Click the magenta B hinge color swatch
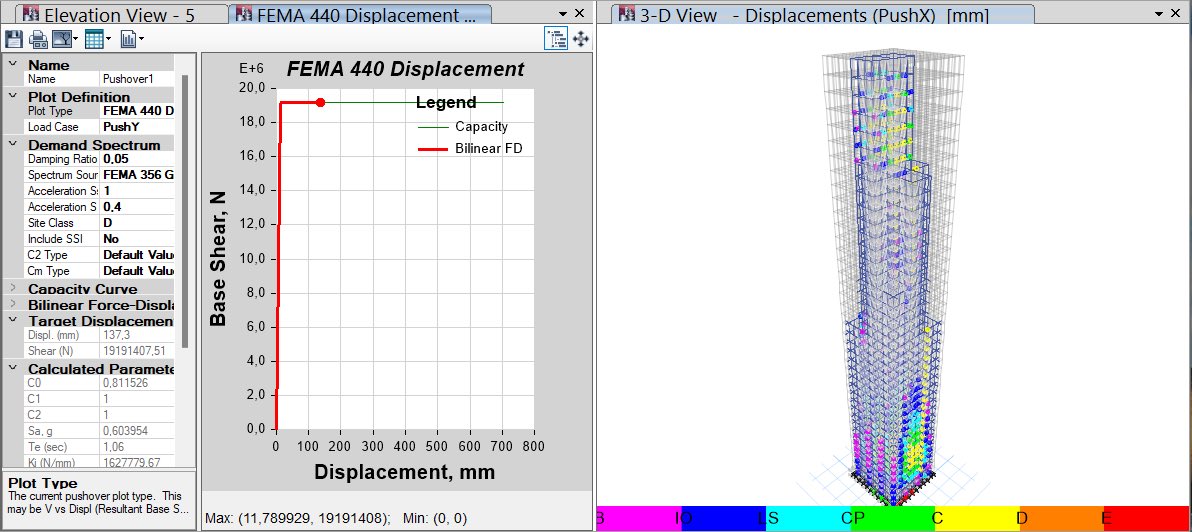The image size is (1192, 532). pos(640,518)
